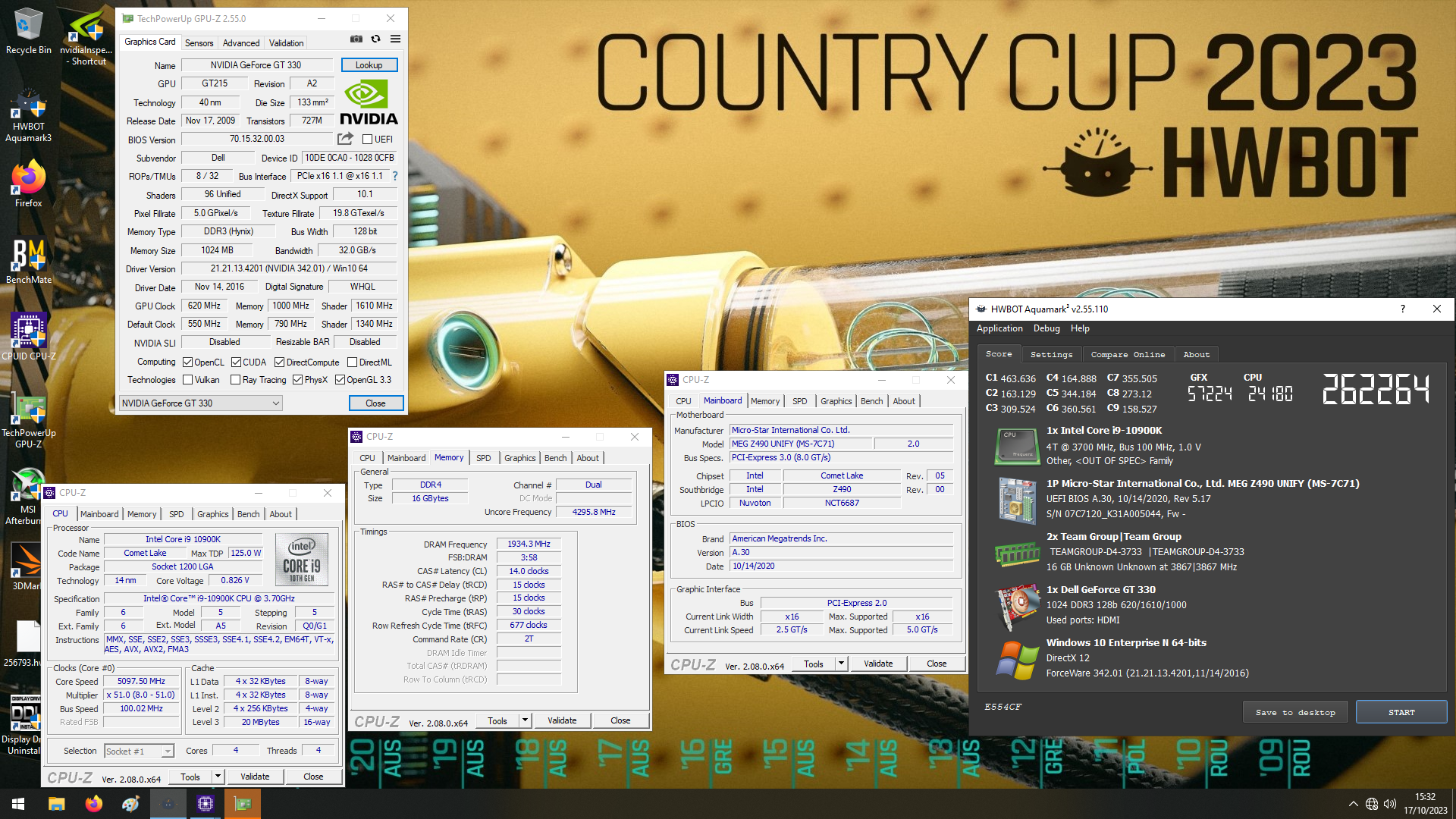The height and width of the screenshot is (819, 1456).
Task: Toggle CUDA checkbox
Action: pos(236,362)
